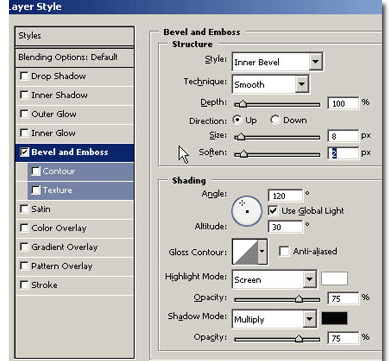390x361 pixels.
Task: Enable the Inner Shadow checkbox
Action: click(24, 95)
